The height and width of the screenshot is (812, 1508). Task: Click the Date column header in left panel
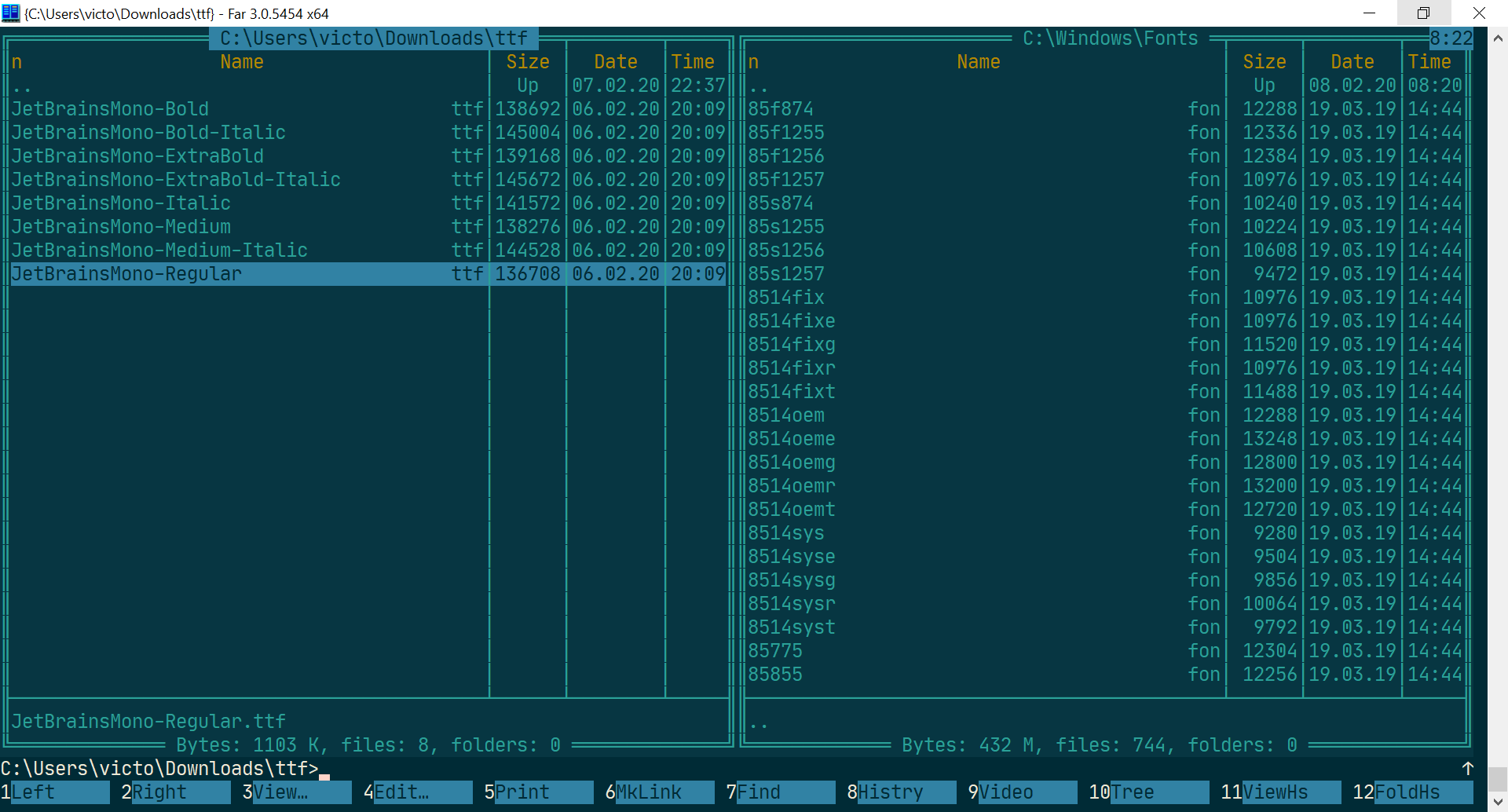point(616,61)
